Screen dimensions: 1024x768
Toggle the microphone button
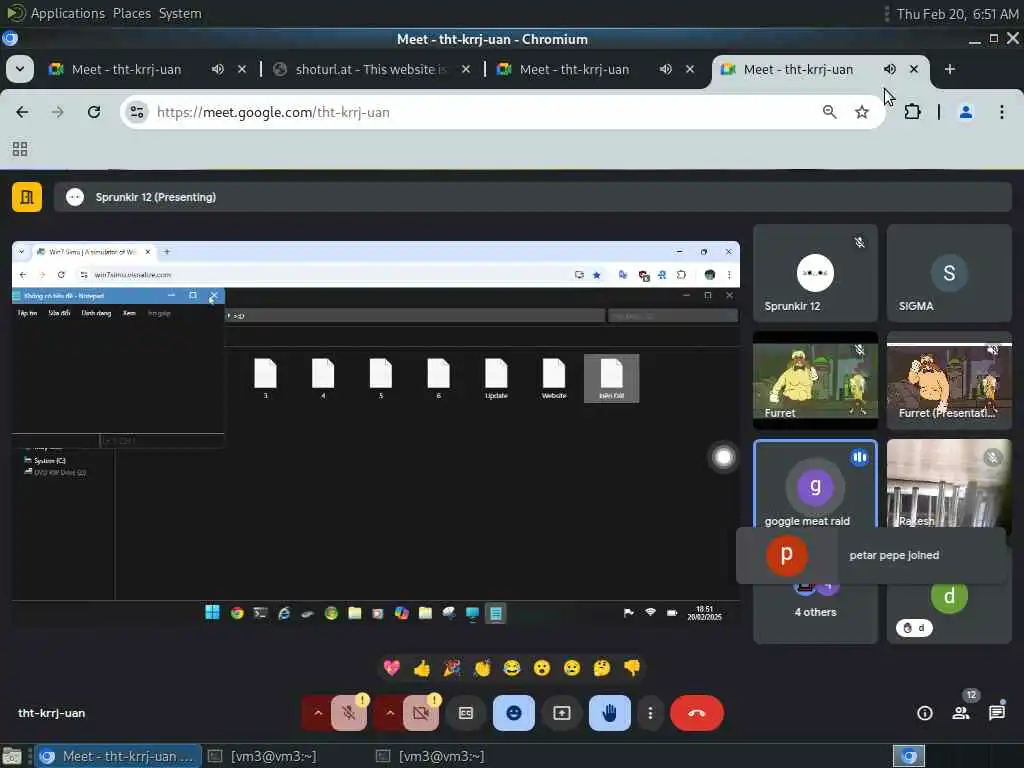pos(349,713)
